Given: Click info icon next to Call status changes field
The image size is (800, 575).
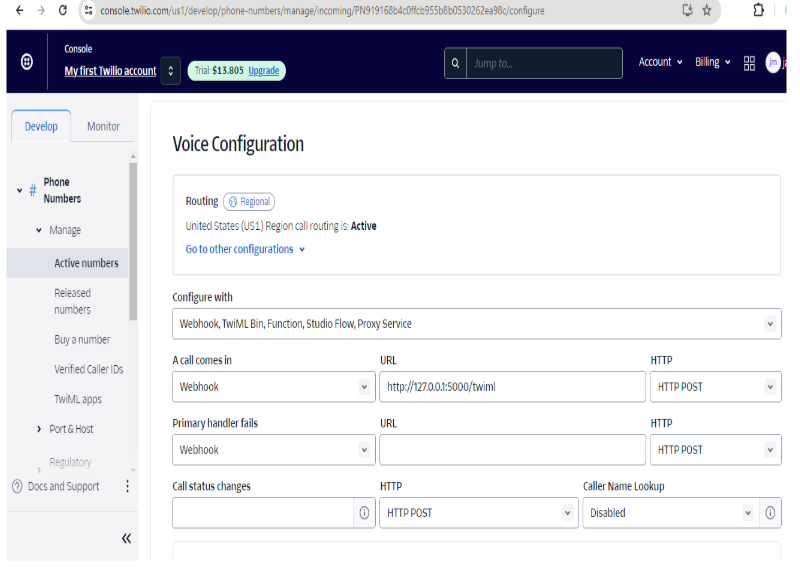Looking at the screenshot, I should (x=364, y=513).
